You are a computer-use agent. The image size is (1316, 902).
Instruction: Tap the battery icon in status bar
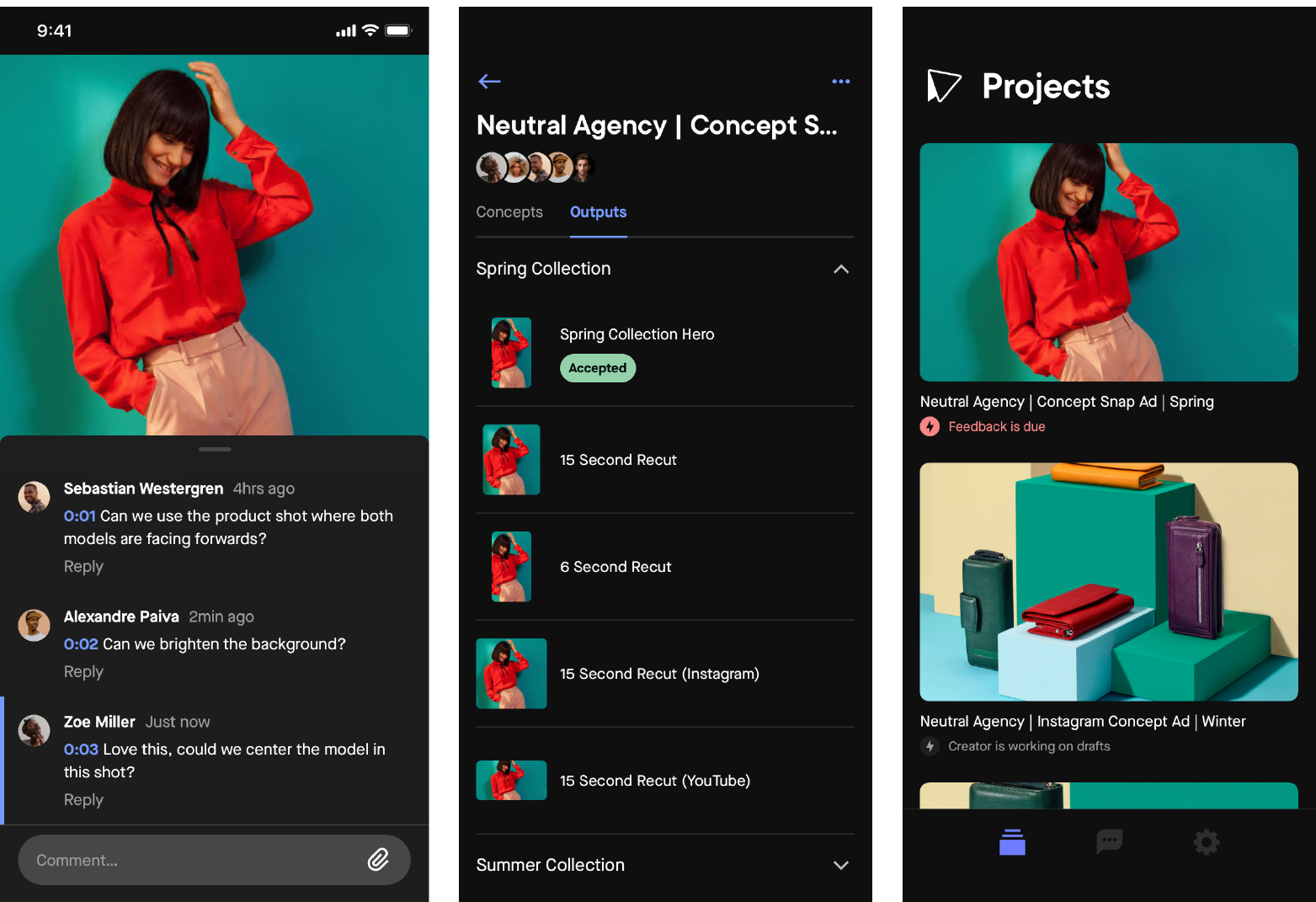[x=398, y=30]
